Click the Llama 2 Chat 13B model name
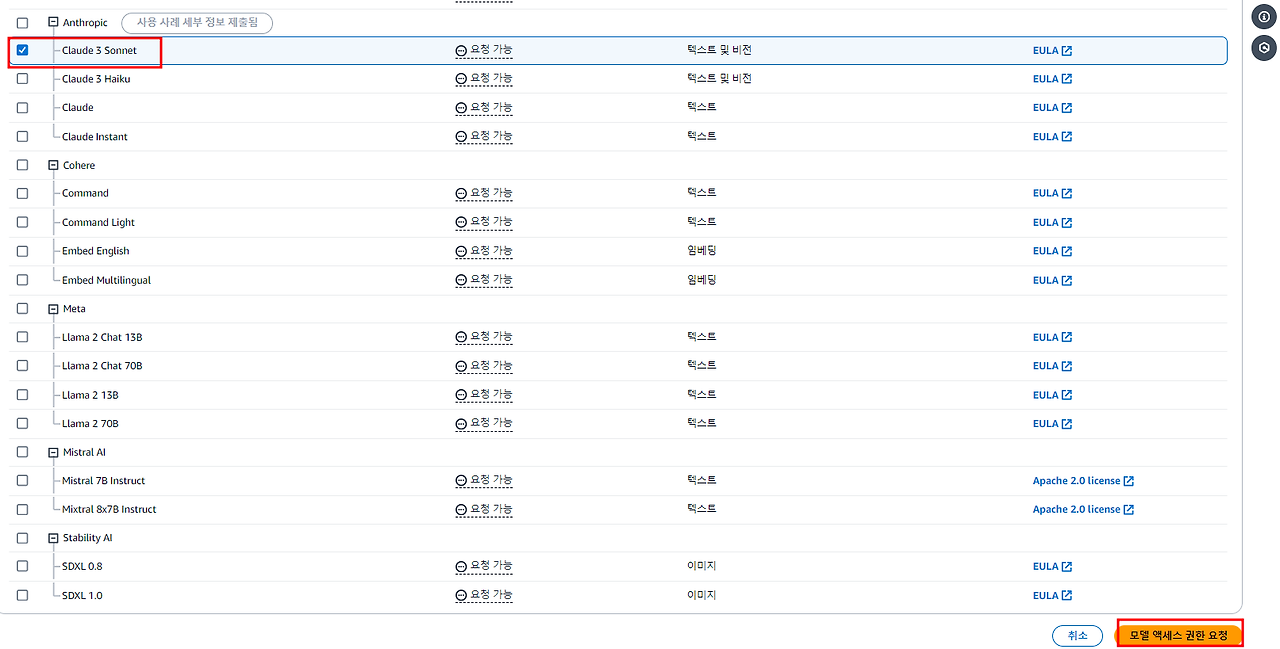Viewport: 1280px width, 649px height. click(x=102, y=338)
